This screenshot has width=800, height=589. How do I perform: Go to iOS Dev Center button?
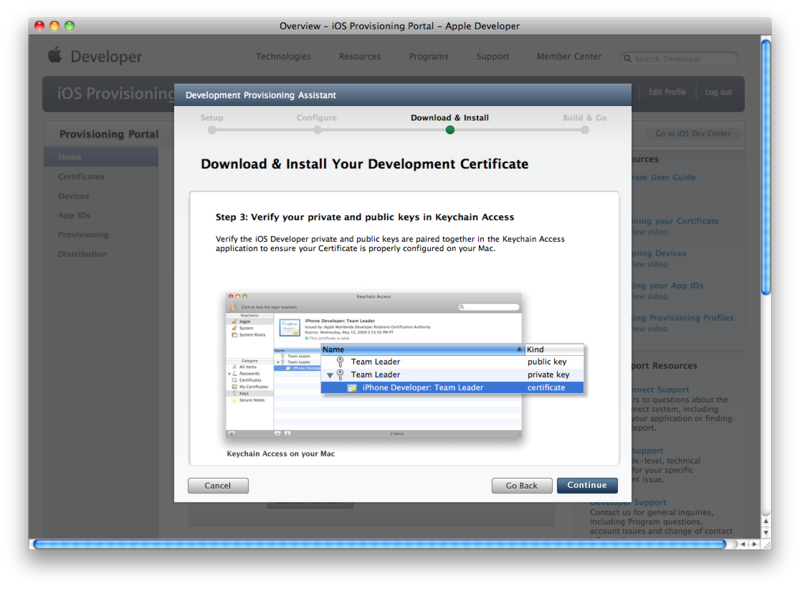point(693,133)
